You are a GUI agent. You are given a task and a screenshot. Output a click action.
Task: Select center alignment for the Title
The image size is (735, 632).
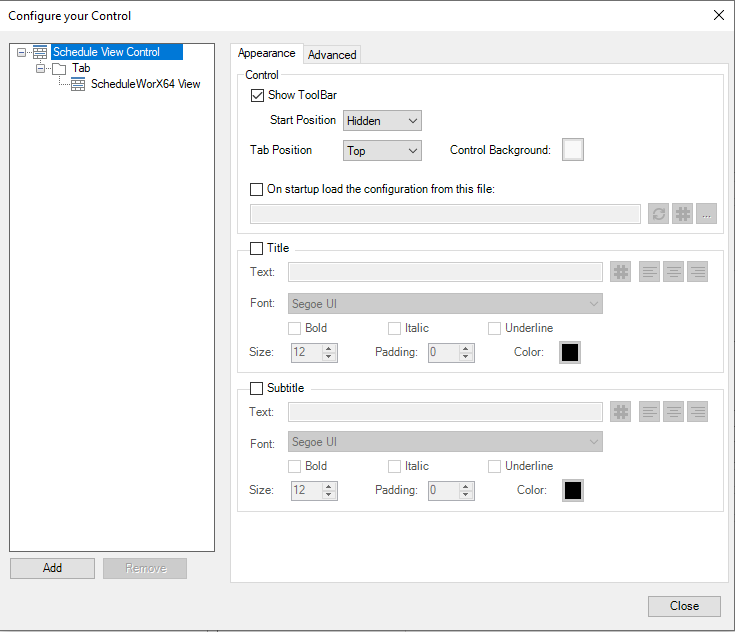point(674,272)
